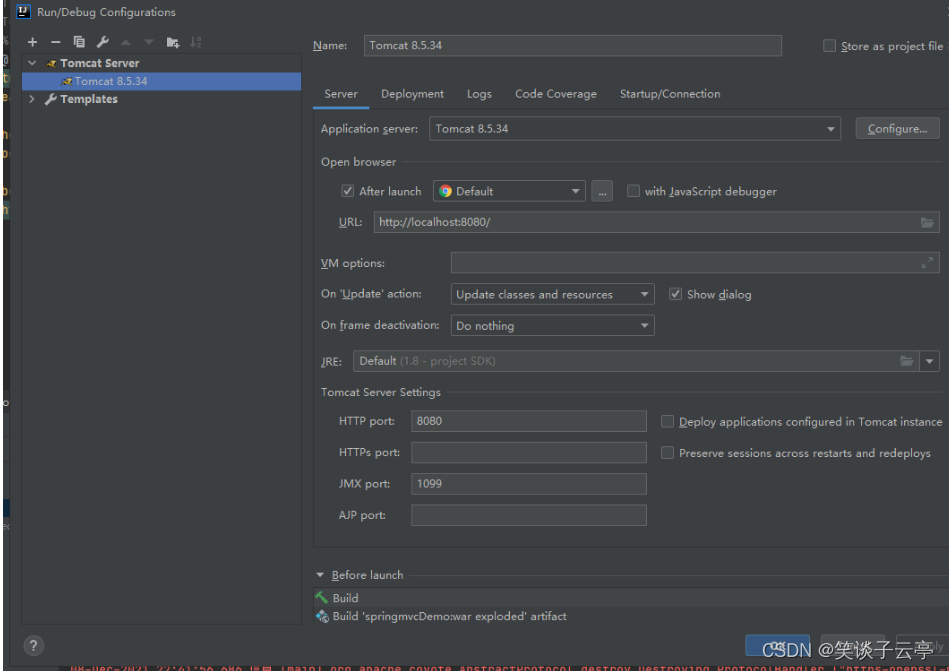The height and width of the screenshot is (671, 949).
Task: Add a new run configuration
Action: (x=33, y=42)
